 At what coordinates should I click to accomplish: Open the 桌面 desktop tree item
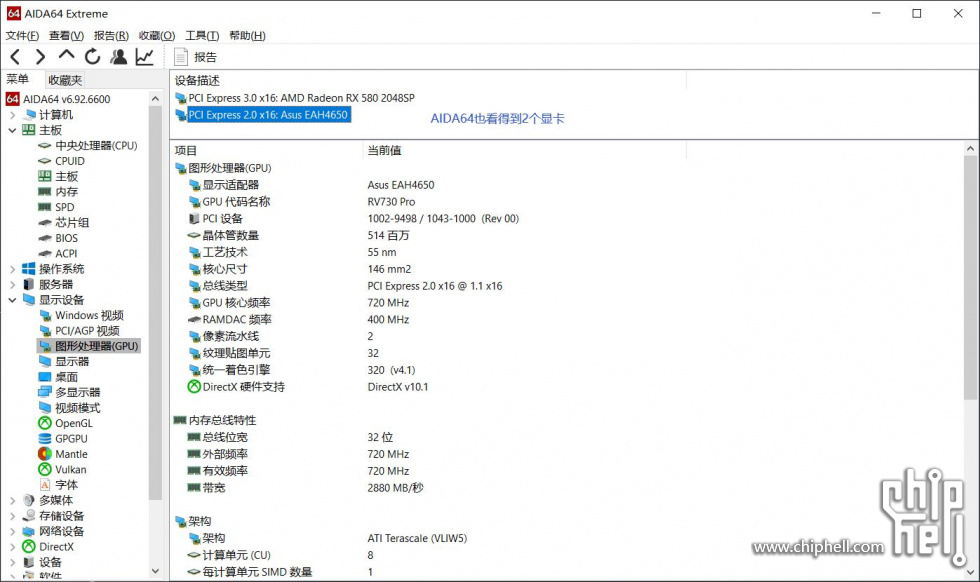[x=58, y=378]
